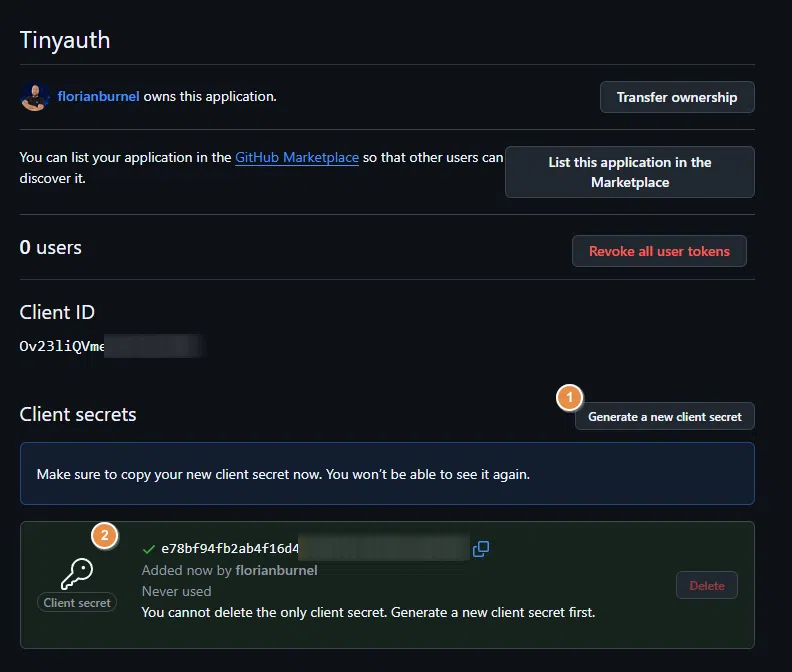Click the Client ID value Ov23liQVme
The image size is (792, 672).
click(62, 347)
